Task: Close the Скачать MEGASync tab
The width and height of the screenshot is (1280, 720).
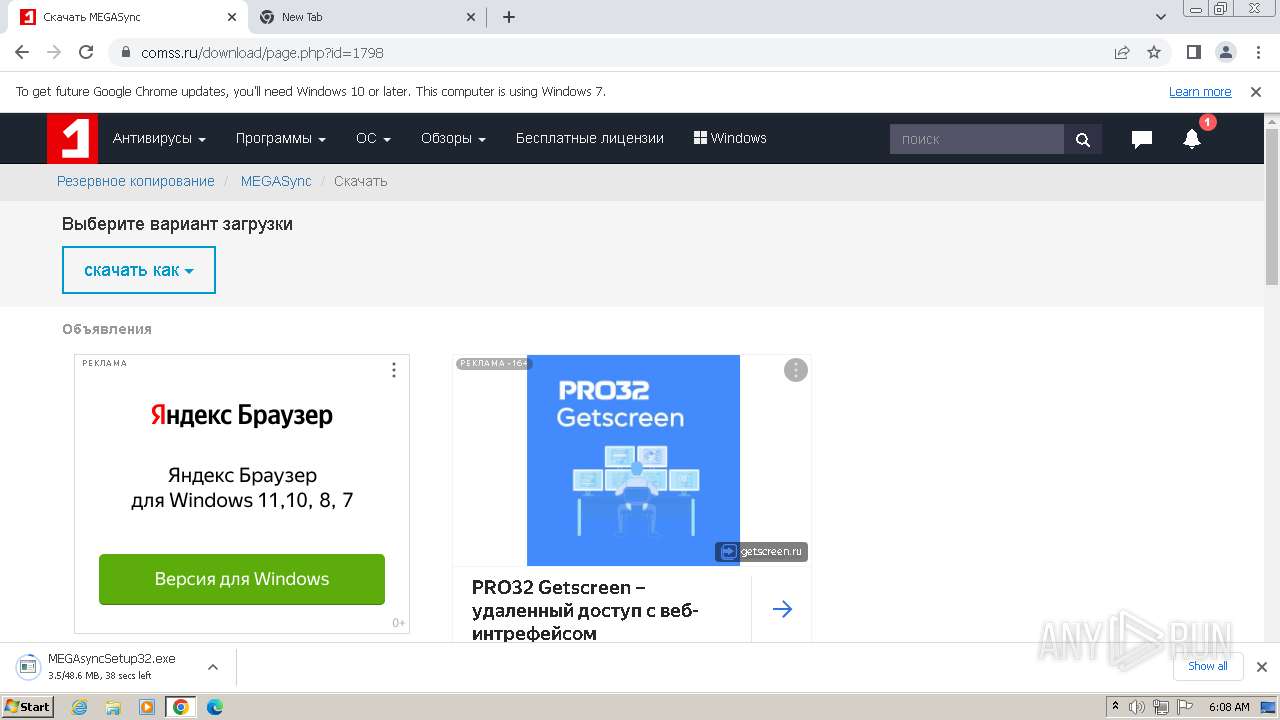Action: [232, 17]
